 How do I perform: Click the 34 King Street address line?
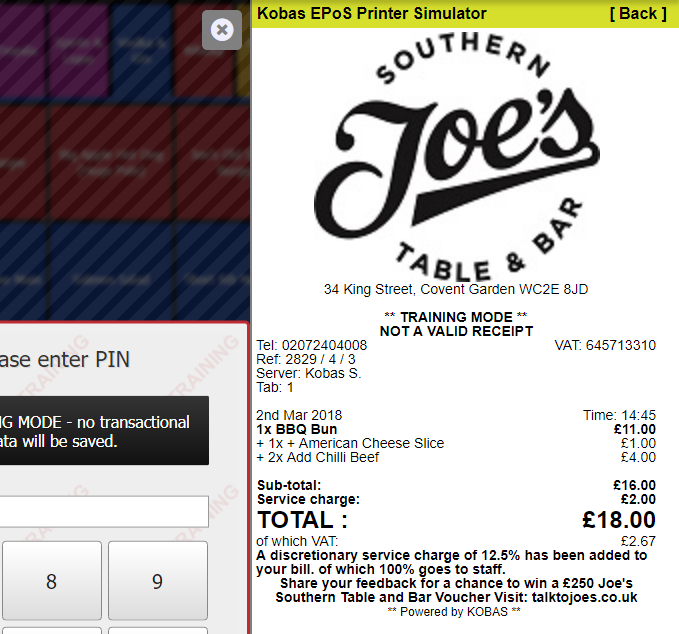456,289
